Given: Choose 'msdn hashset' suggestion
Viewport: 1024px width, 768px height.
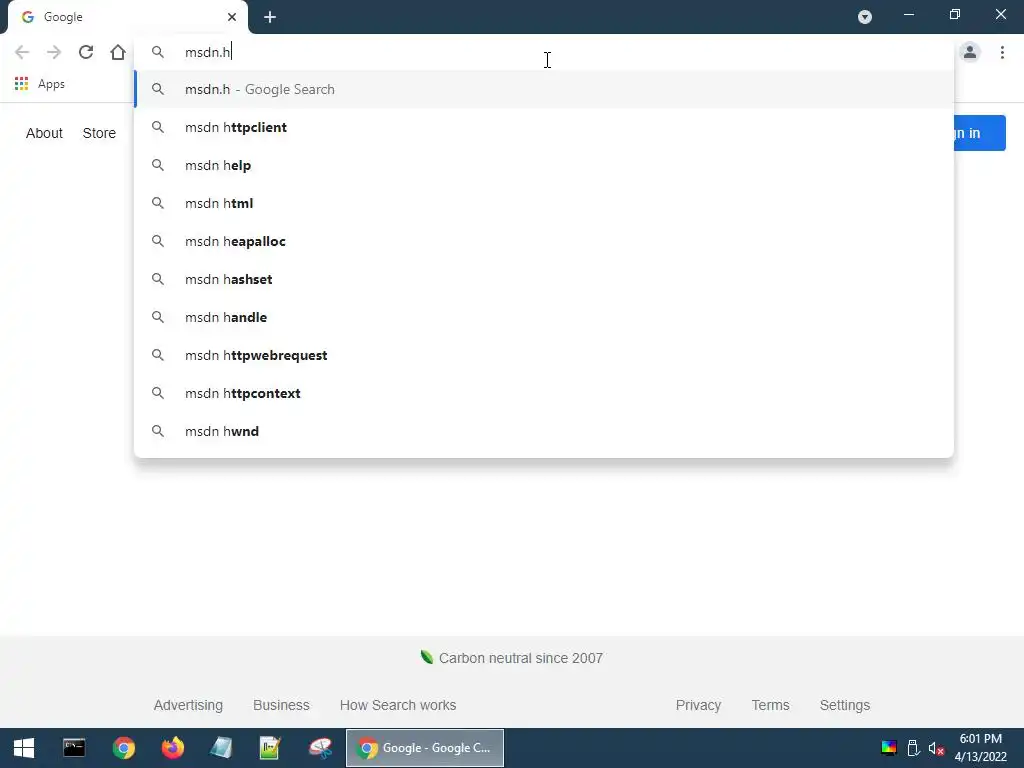Looking at the screenshot, I should [x=543, y=279].
